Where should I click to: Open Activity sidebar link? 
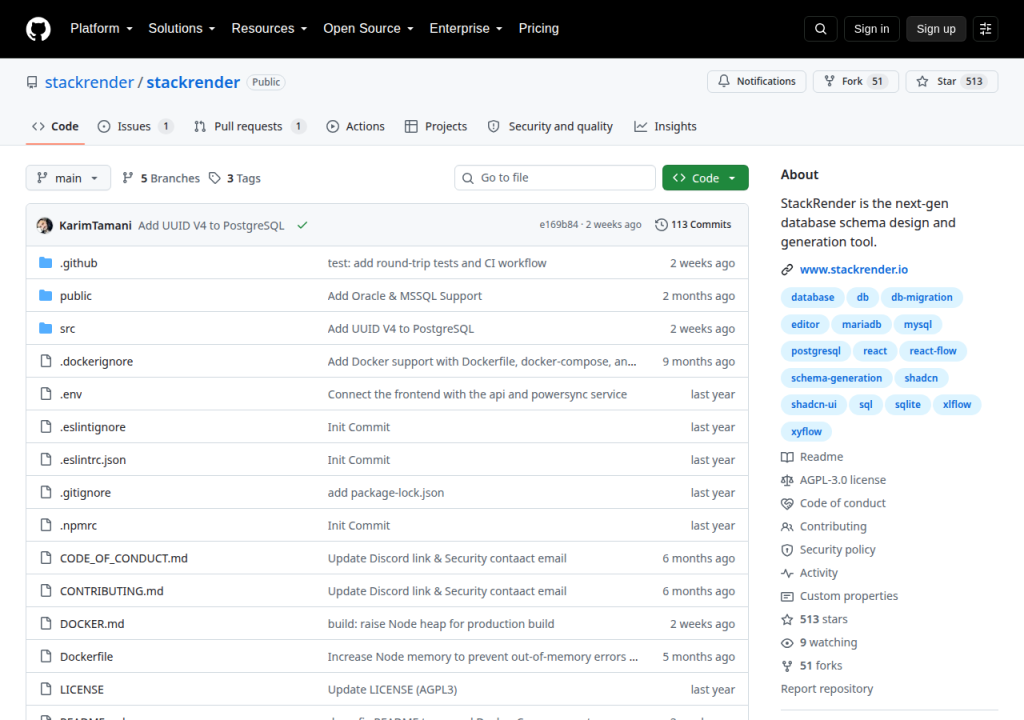[x=810, y=573]
